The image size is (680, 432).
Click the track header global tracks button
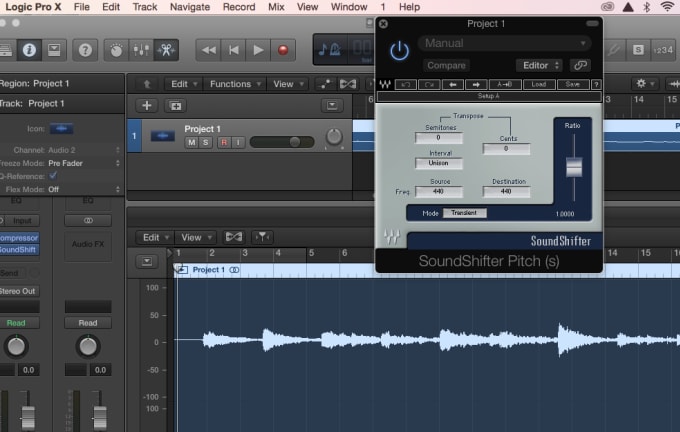[332, 105]
